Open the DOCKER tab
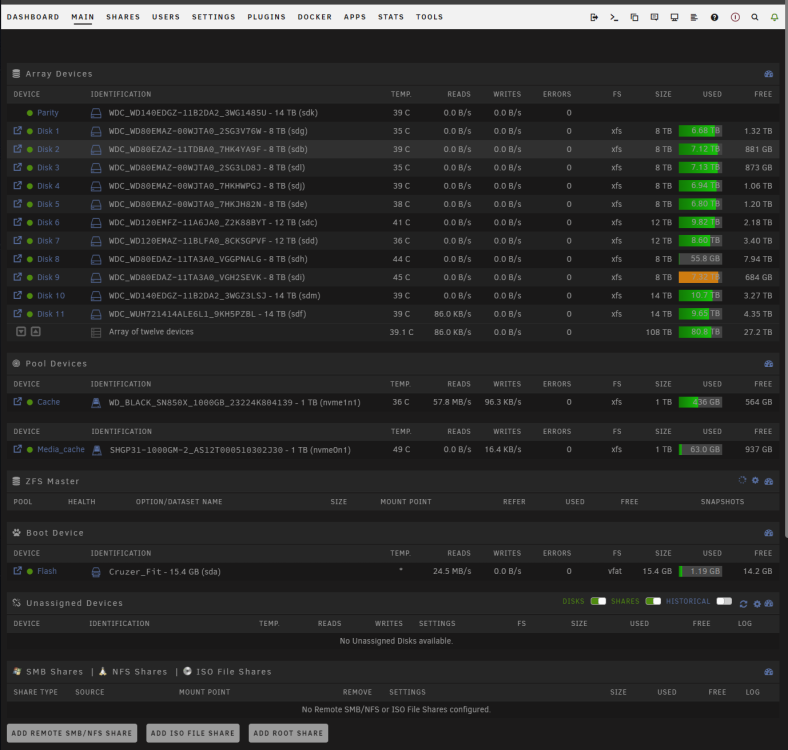788x750 pixels. (315, 17)
